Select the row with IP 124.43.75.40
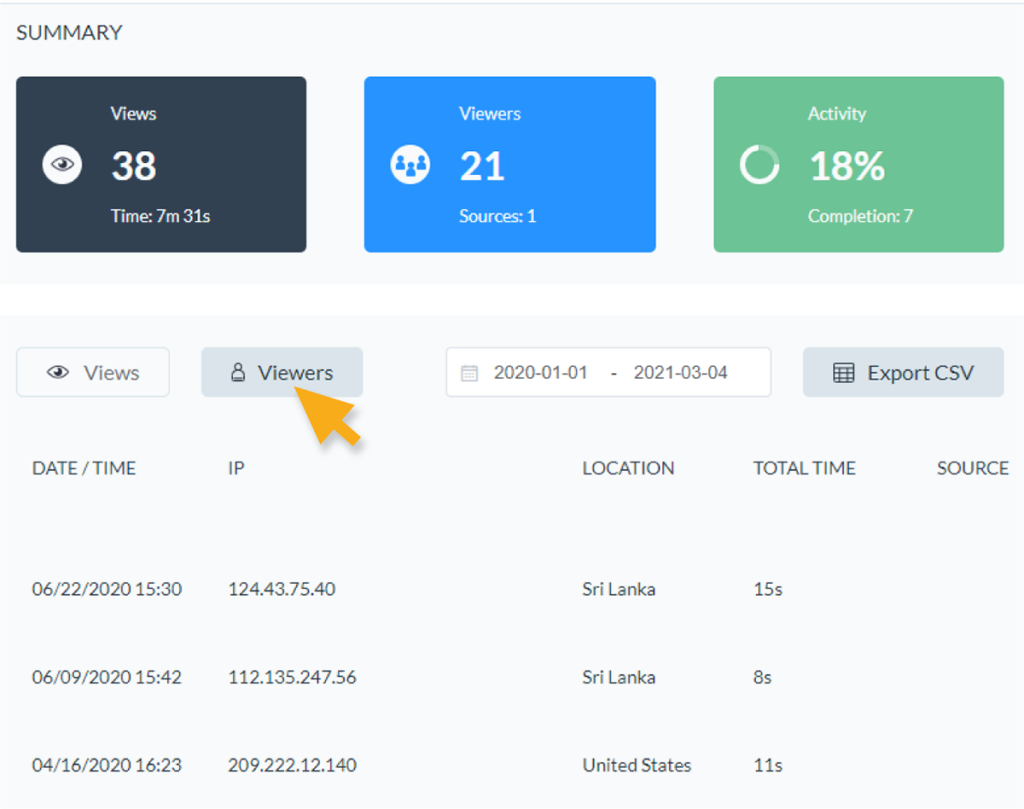This screenshot has height=809, width=1024. [282, 589]
